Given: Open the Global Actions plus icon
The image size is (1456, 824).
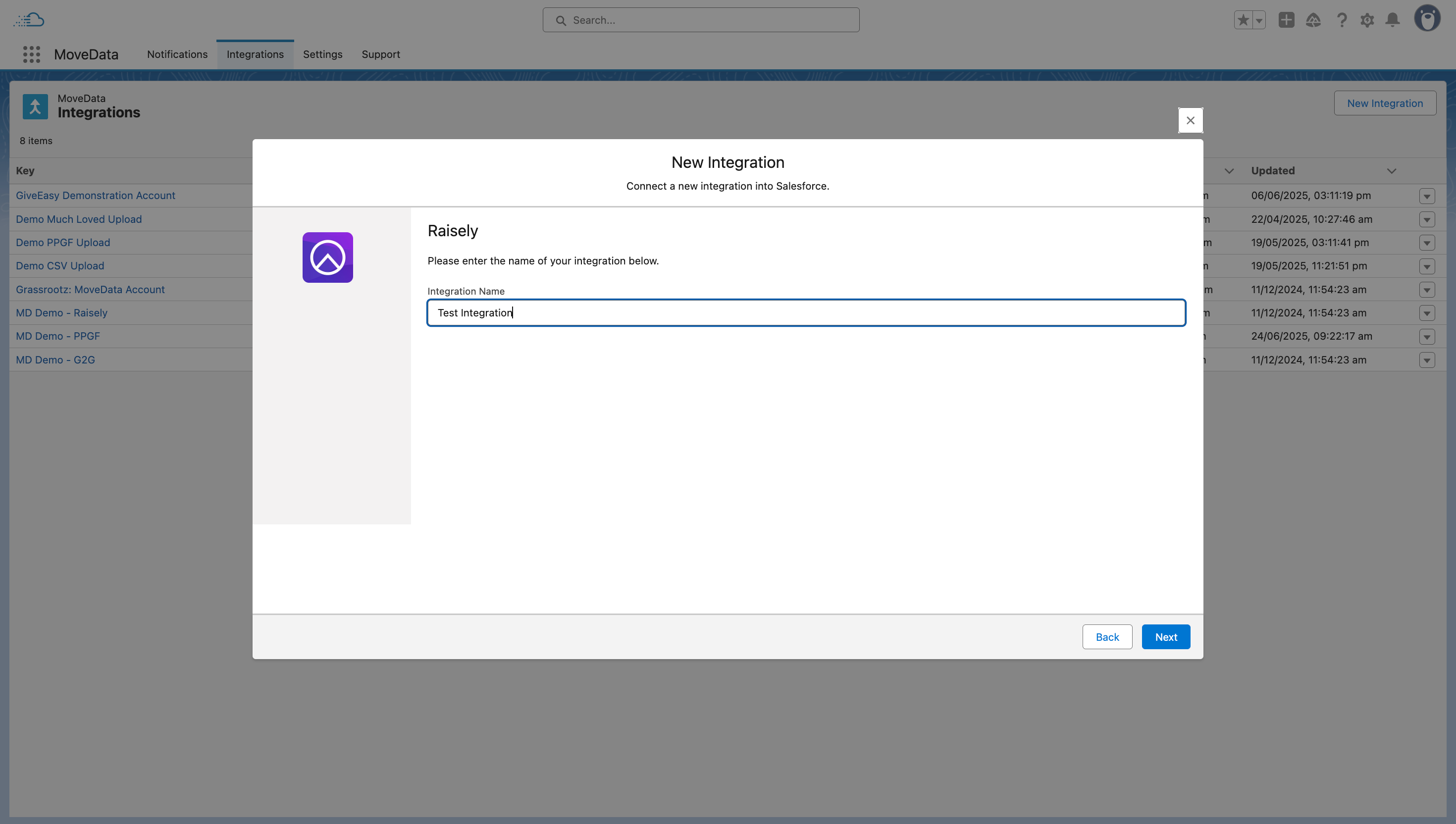Looking at the screenshot, I should coord(1286,20).
